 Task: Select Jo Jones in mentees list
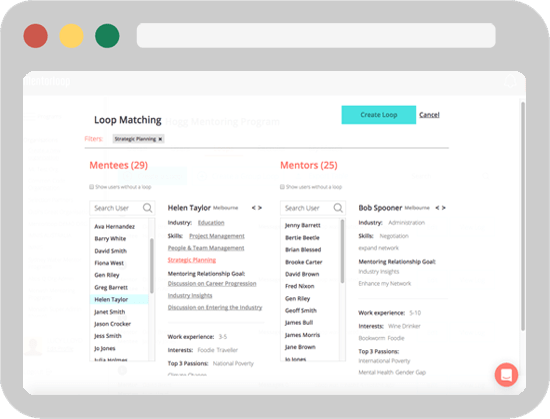pyautogui.click(x=105, y=348)
